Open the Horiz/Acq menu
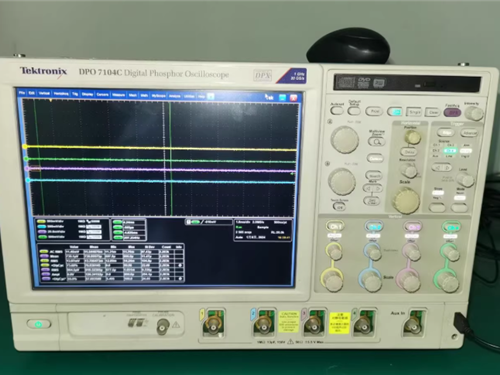The width and height of the screenshot is (500, 375). tap(61, 94)
